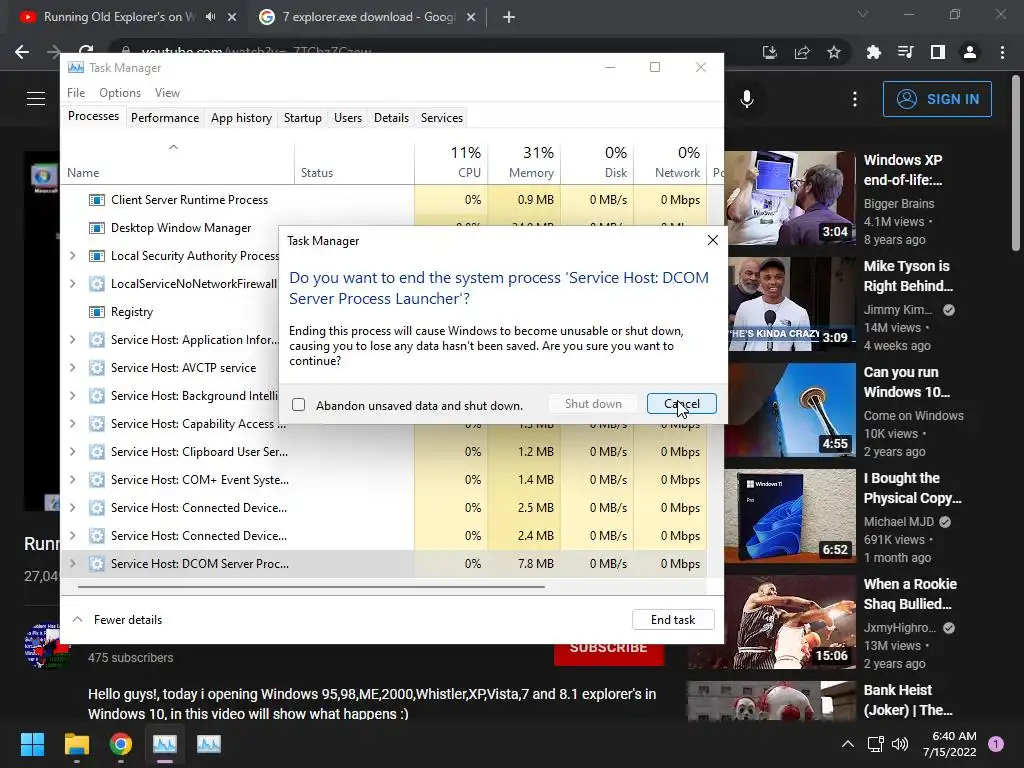
Task: Open YouTube settings three-dot menu
Action: (855, 99)
